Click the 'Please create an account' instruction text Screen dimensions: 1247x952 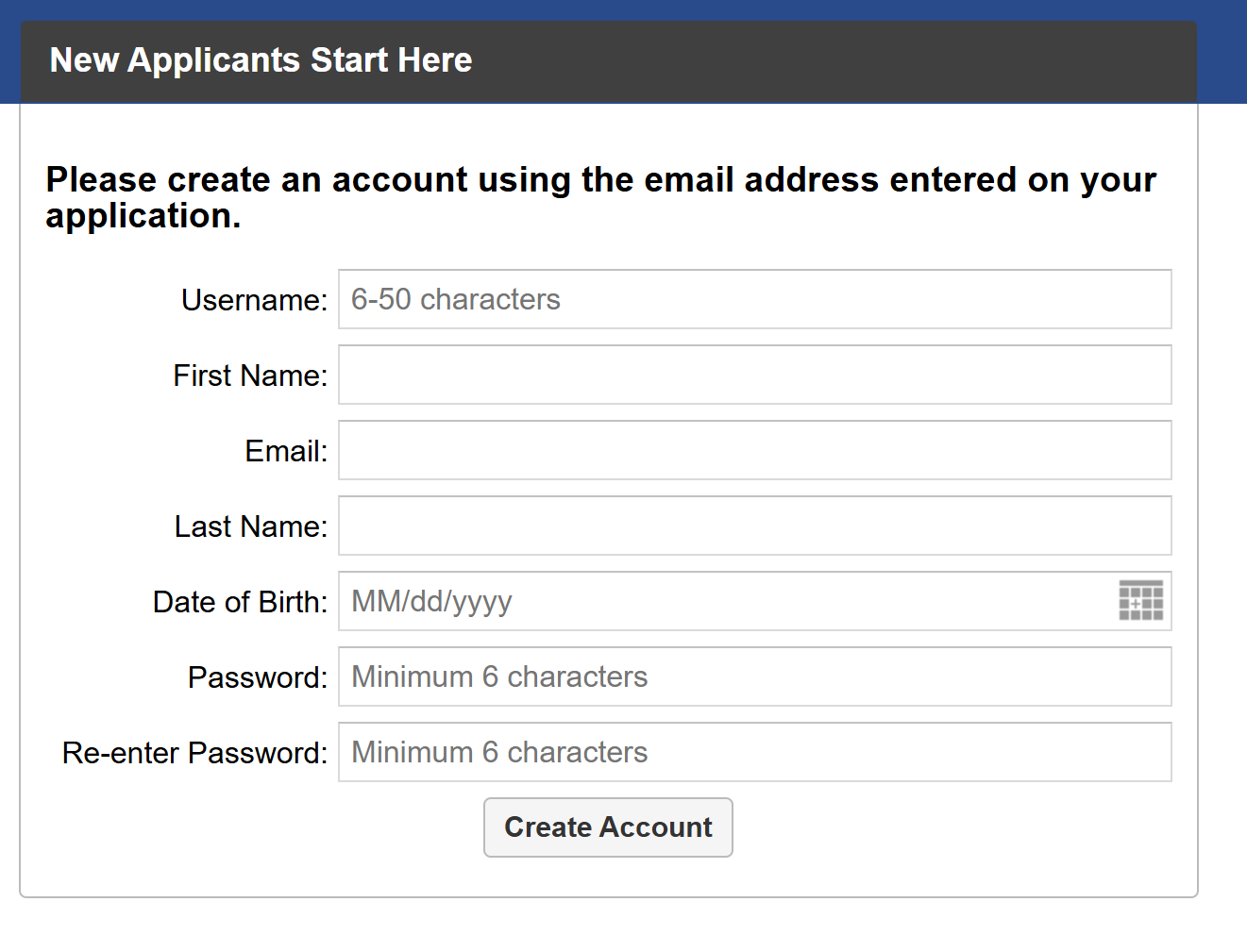tap(600, 197)
